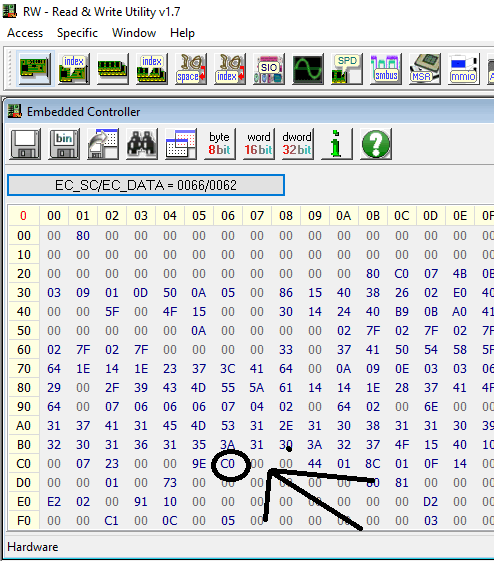494x561 pixels.
Task: Select the 80 value in row 00
Action: (x=83, y=236)
